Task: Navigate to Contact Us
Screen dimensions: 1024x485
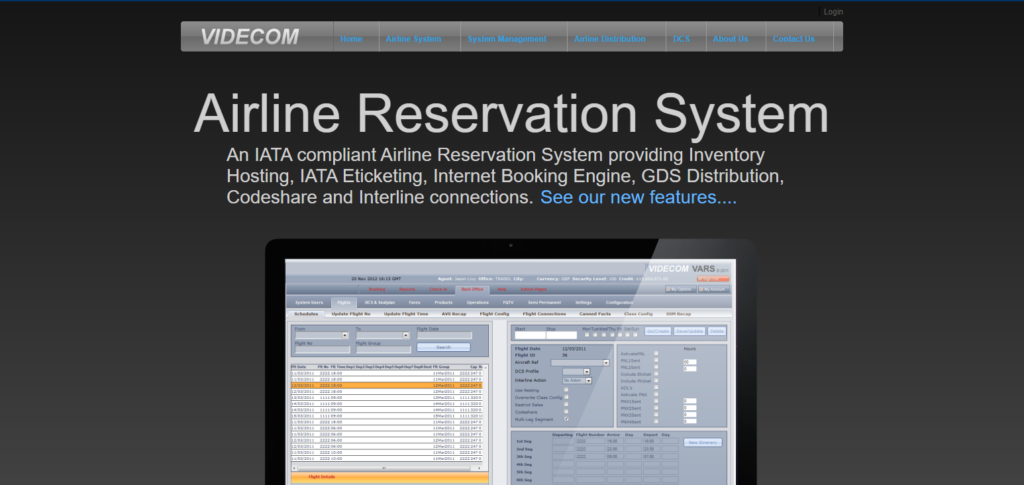Action: coord(793,39)
